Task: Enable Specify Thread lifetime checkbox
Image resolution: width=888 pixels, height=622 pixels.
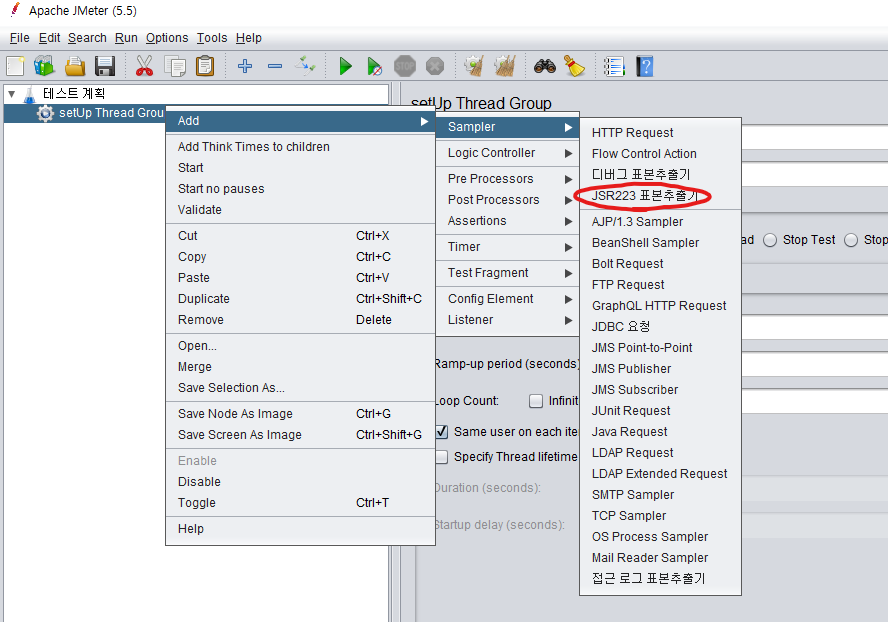Action: (442, 457)
